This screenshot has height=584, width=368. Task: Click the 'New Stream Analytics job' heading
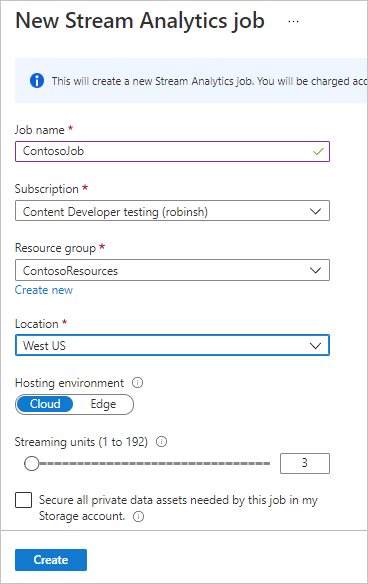pos(140,21)
